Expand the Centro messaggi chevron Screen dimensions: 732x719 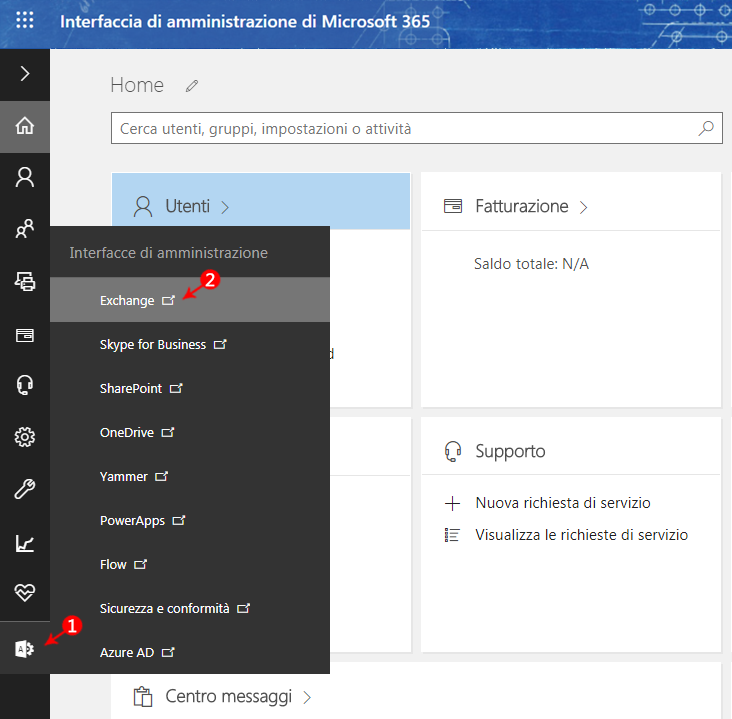[307, 698]
